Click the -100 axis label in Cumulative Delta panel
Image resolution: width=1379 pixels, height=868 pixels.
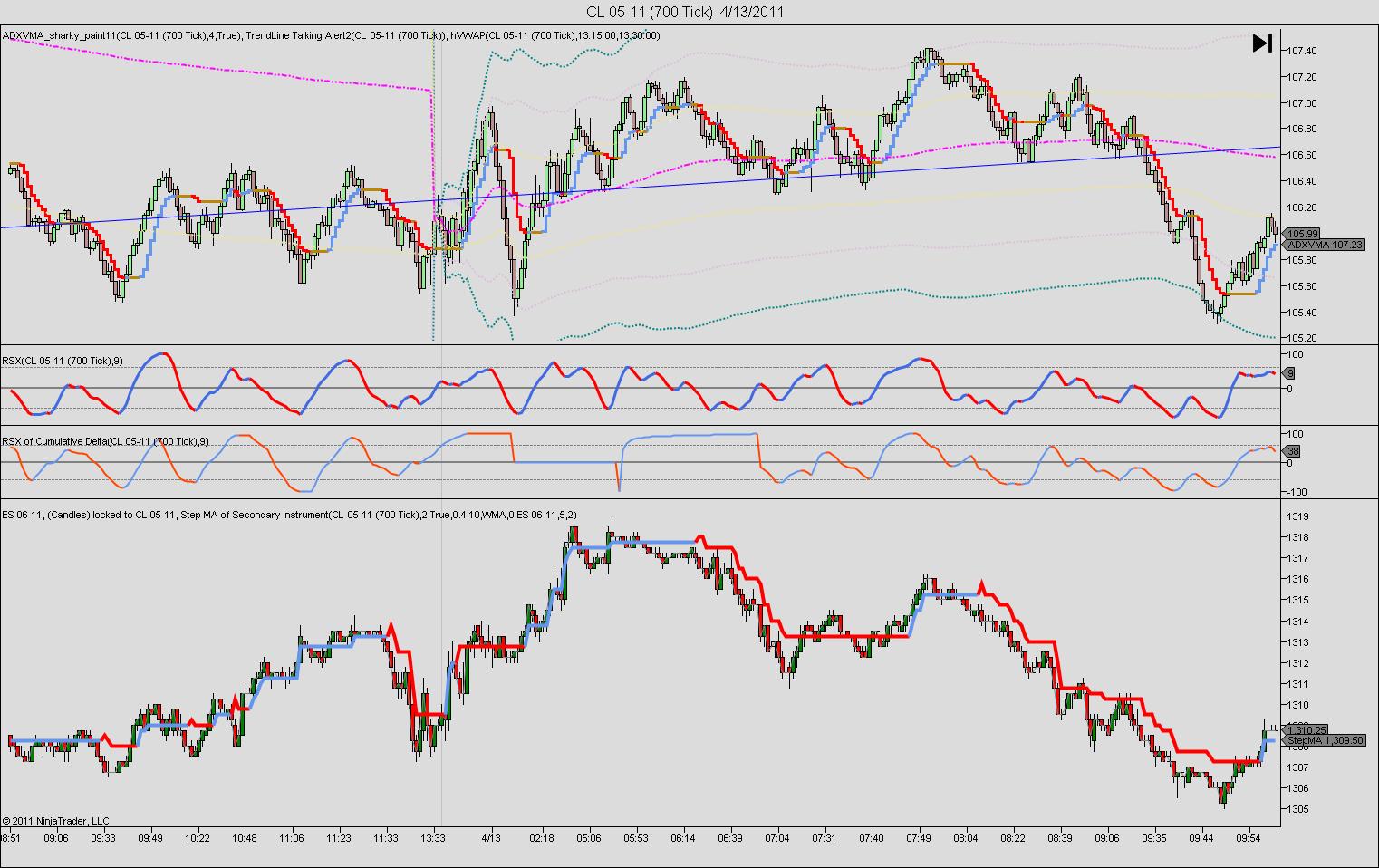coord(1295,492)
